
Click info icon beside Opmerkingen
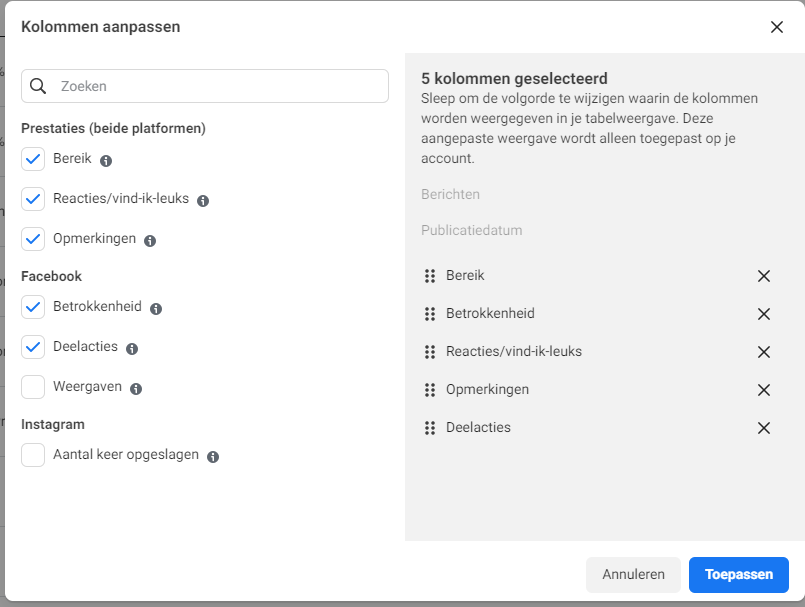[150, 241]
